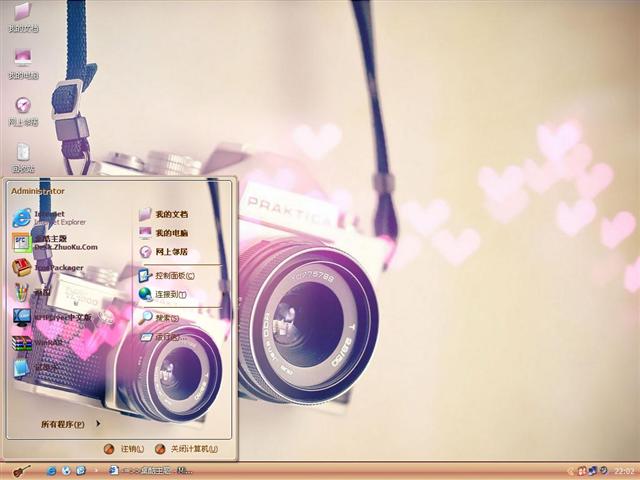Select the My Computer desktop icon
Viewport: 640px width, 480px height.
(23, 62)
